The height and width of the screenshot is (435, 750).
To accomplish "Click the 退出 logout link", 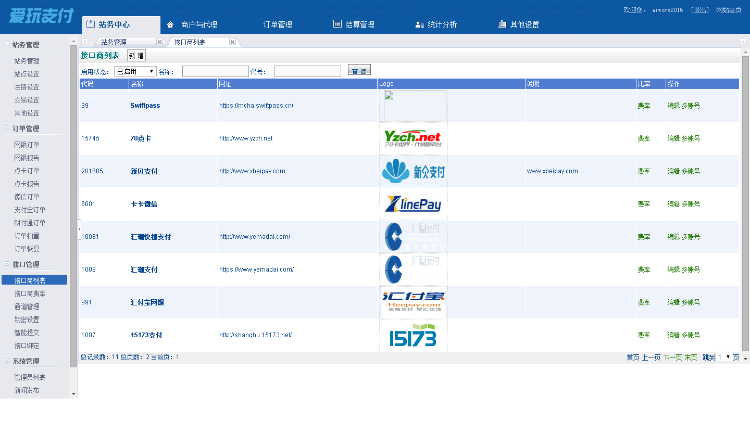I will pyautogui.click(x=700, y=10).
